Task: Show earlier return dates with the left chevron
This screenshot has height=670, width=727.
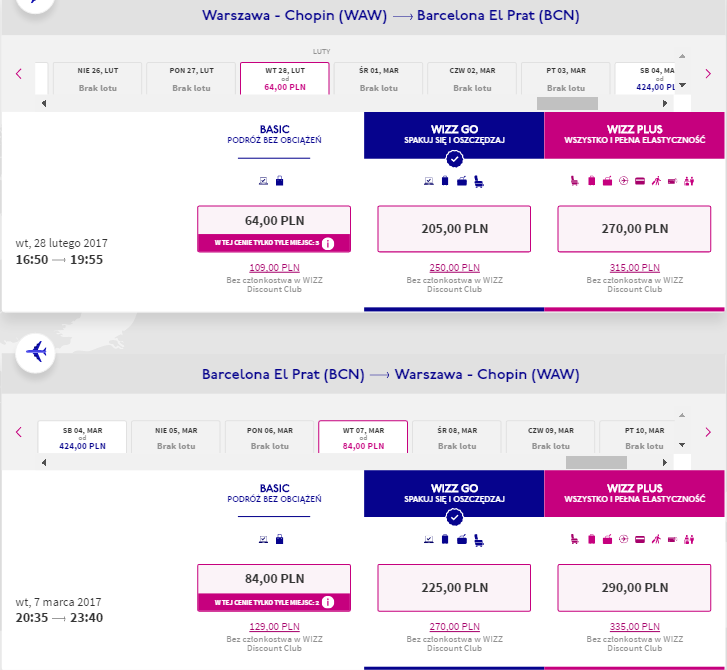Action: [x=19, y=432]
